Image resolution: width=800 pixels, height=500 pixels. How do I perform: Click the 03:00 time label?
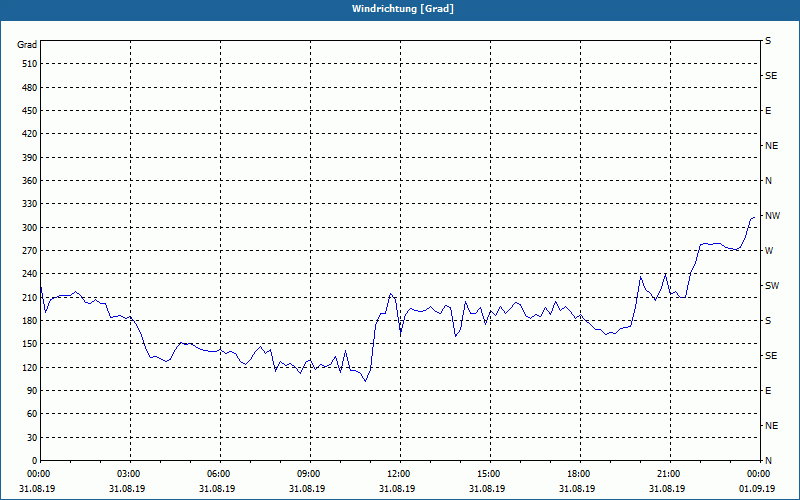pos(128,474)
